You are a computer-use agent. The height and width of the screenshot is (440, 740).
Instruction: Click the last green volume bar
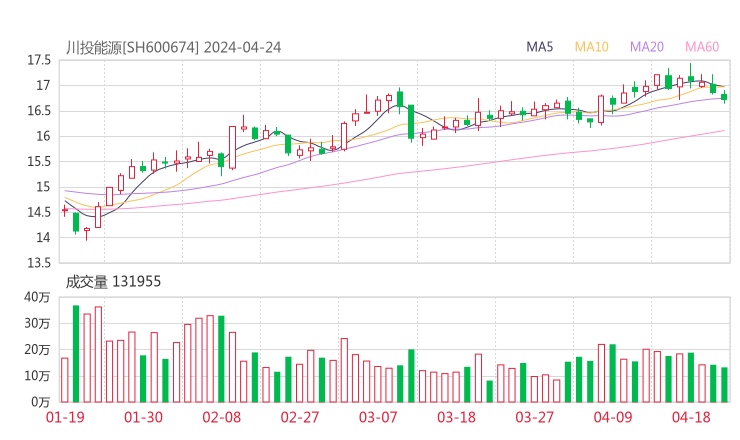tap(724, 384)
